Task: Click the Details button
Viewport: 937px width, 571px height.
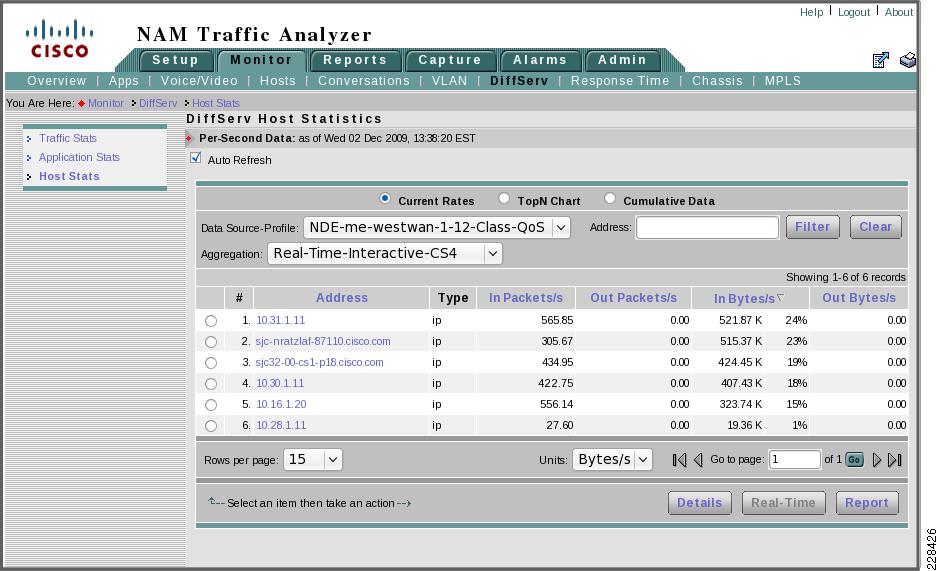Action: (x=699, y=503)
